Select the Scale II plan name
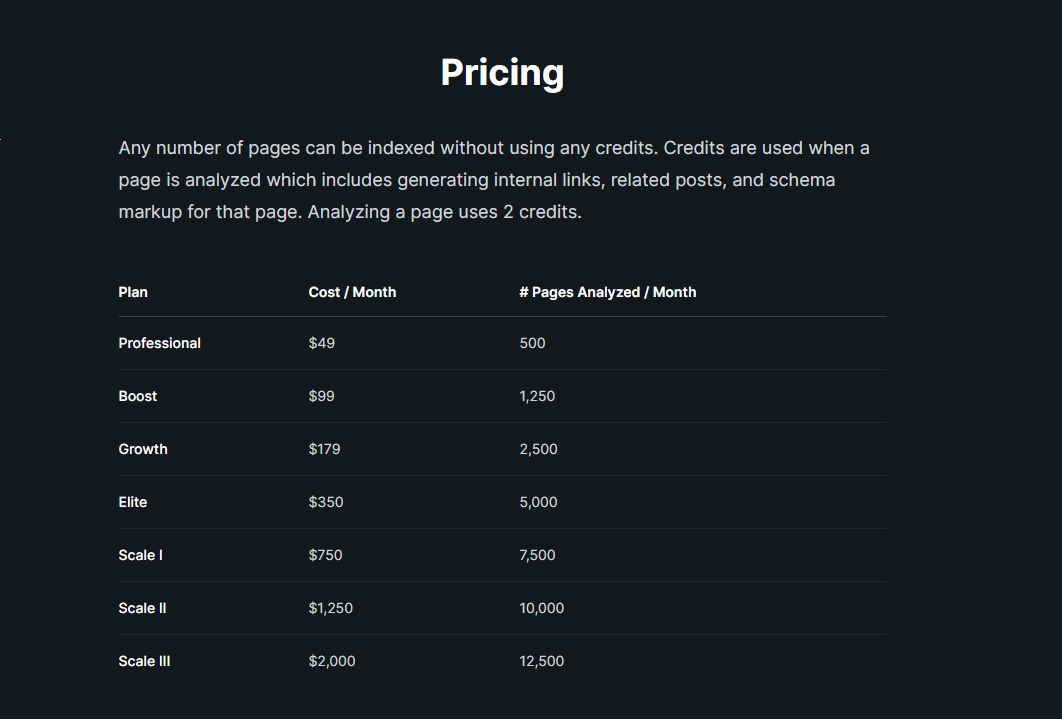Screen dimensions: 1062x719 click(142, 608)
